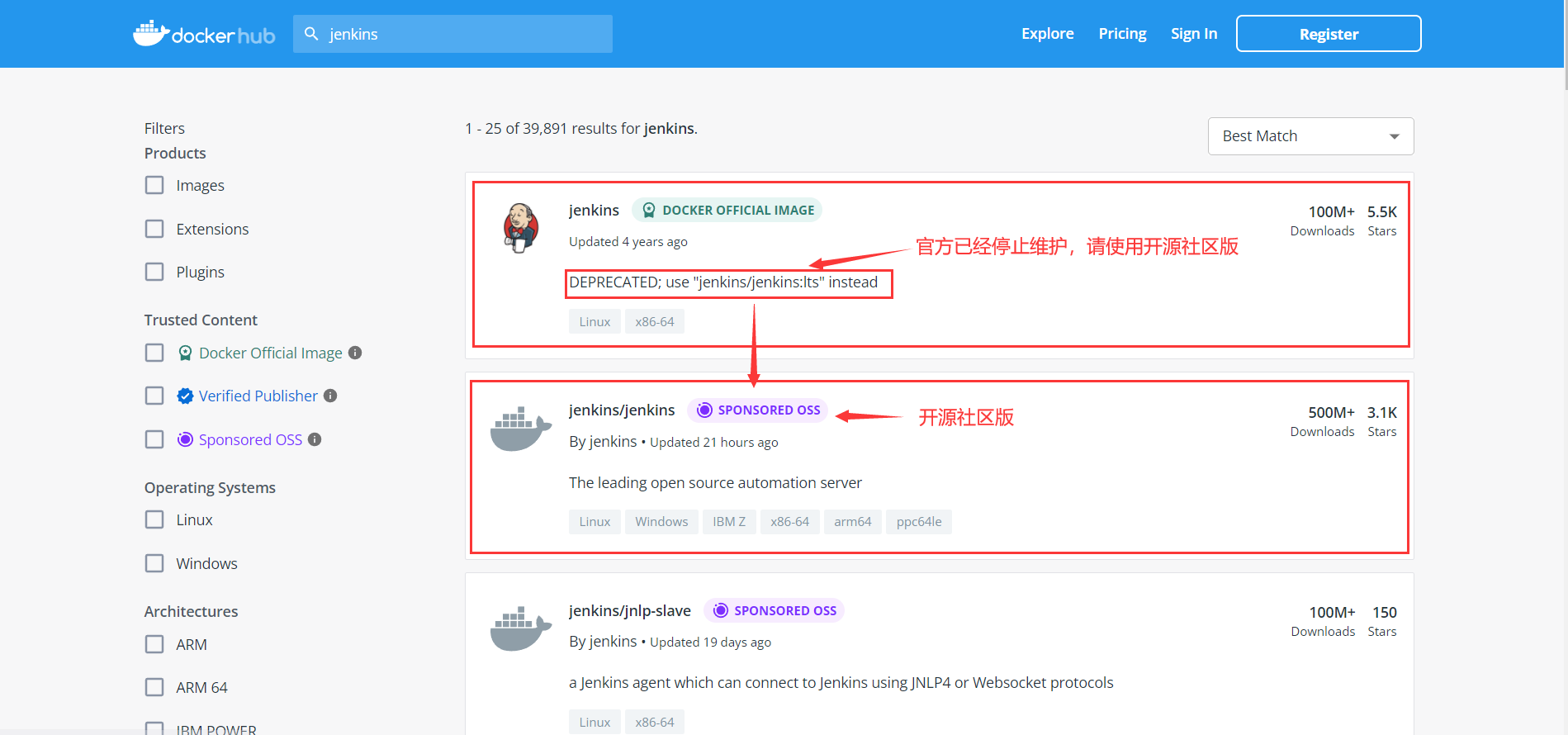The height and width of the screenshot is (735, 1568).
Task: Click Sponsored OSS info icon in filters
Action: (315, 439)
